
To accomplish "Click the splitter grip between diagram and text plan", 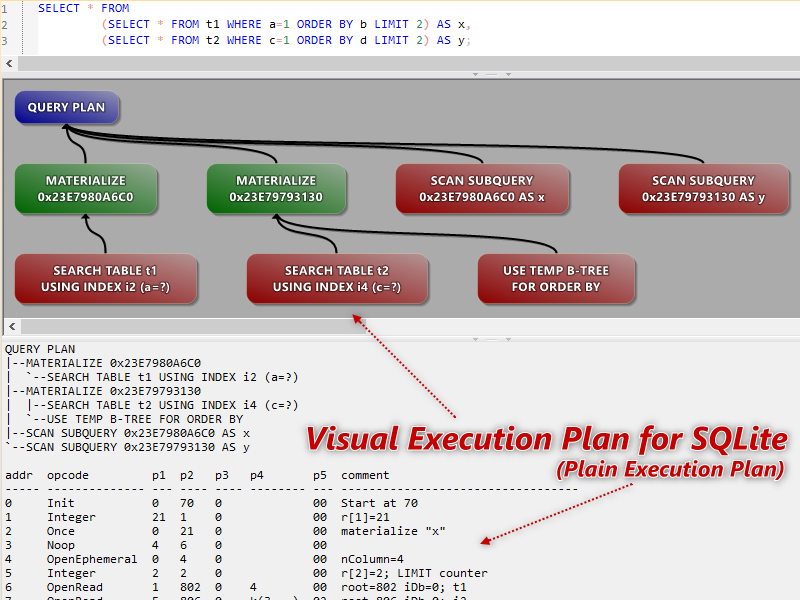I will click(491, 339).
